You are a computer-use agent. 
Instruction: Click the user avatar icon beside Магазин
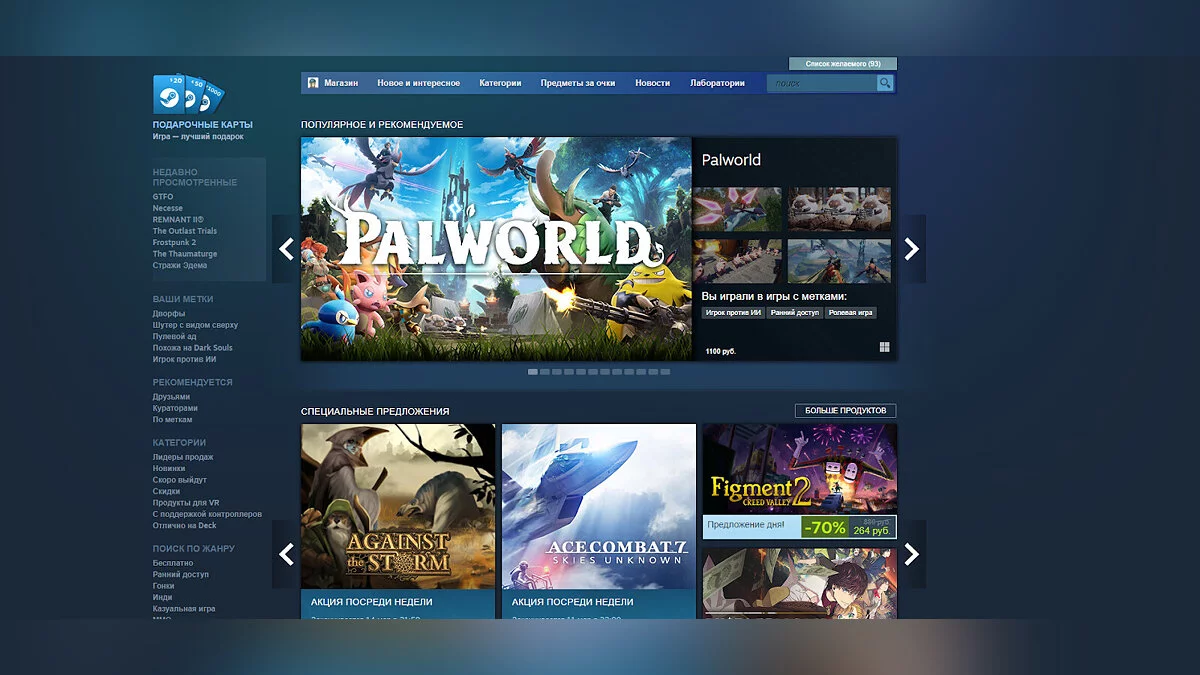313,83
